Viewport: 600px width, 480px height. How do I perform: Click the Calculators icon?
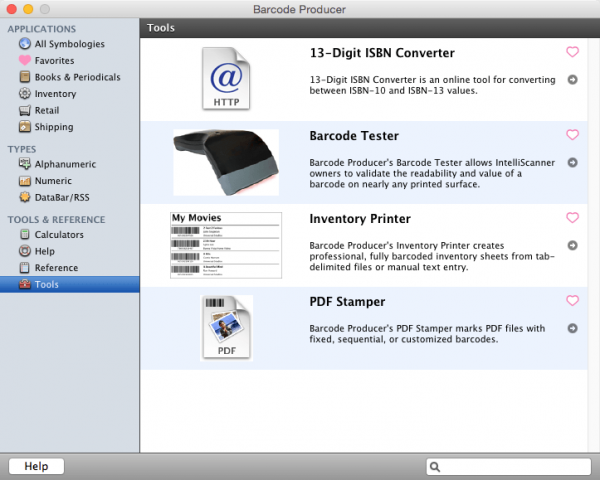point(25,234)
